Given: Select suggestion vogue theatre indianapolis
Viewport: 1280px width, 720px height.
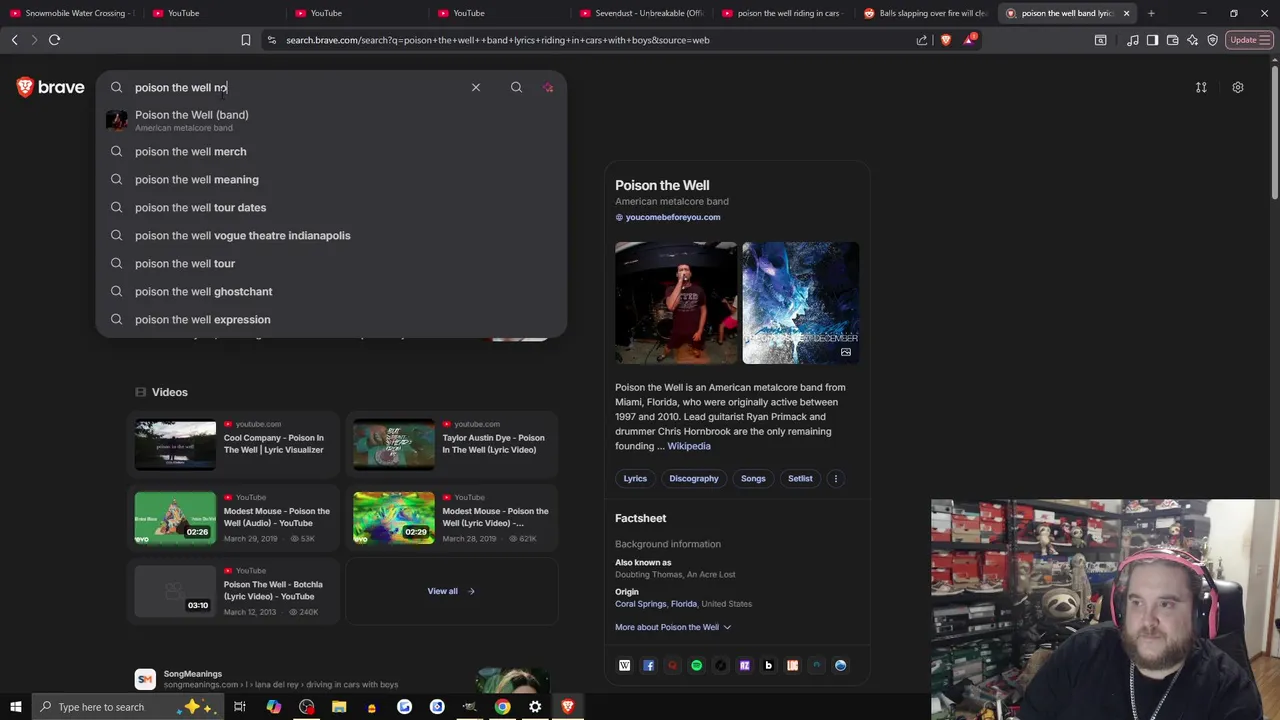Looking at the screenshot, I should pos(331,235).
